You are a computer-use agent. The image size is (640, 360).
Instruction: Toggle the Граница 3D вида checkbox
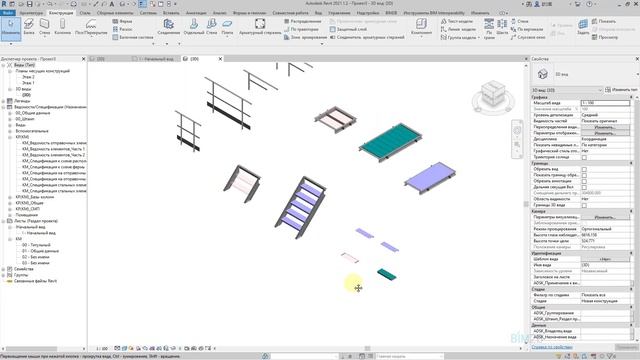click(x=584, y=205)
